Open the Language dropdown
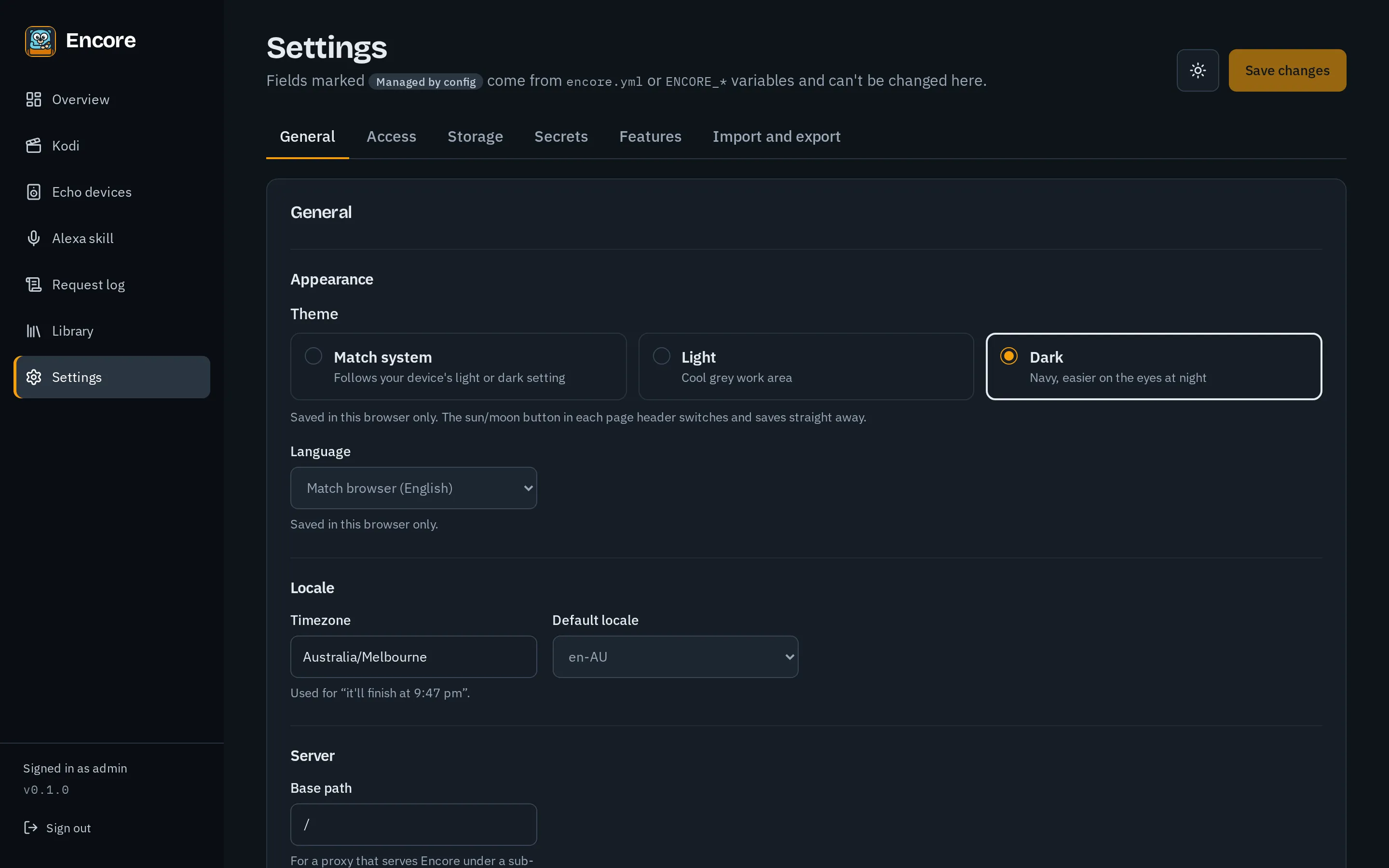This screenshot has height=868, width=1389. pos(413,488)
